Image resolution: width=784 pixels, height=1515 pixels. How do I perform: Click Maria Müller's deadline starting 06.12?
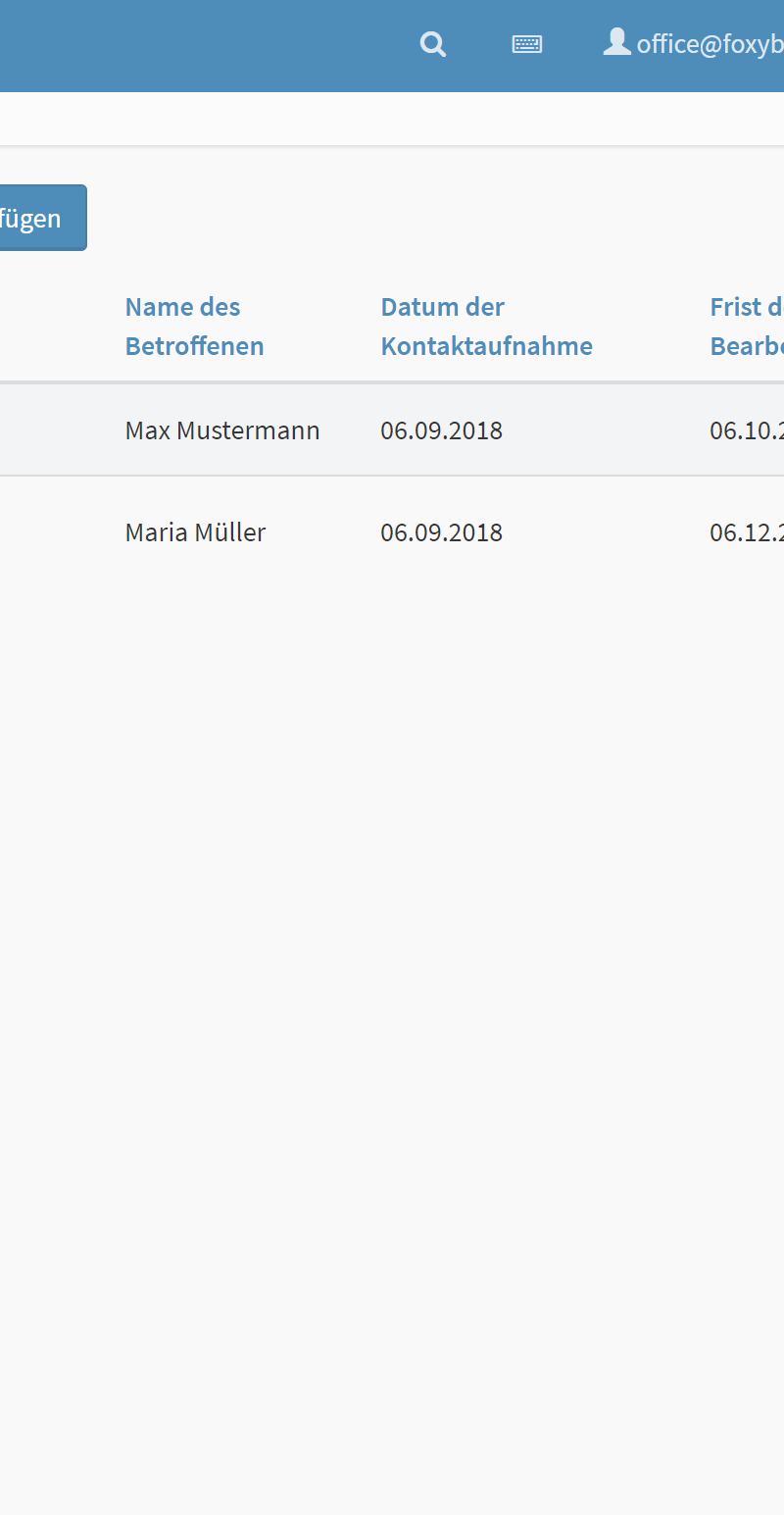[747, 532]
